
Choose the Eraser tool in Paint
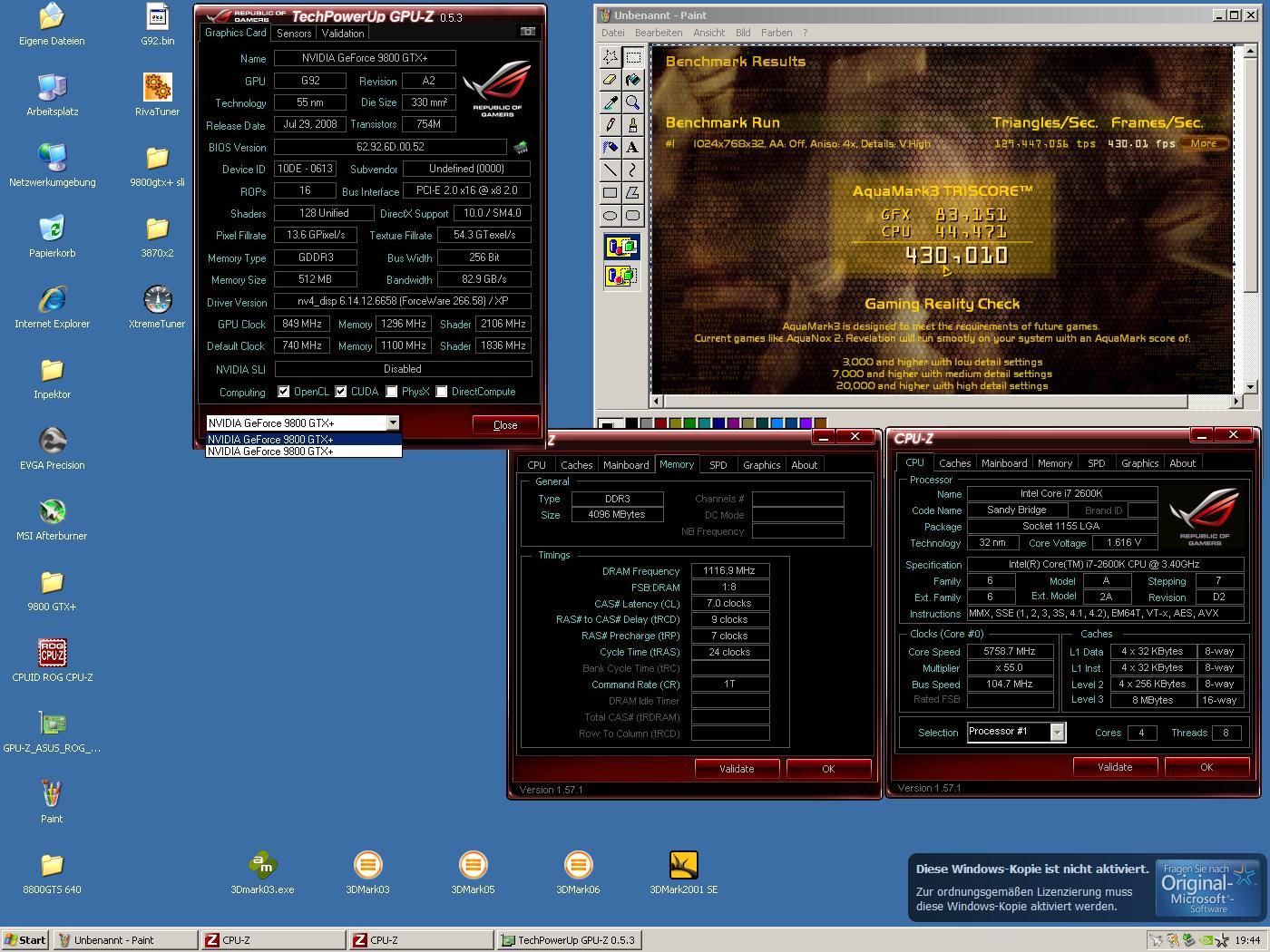click(611, 80)
